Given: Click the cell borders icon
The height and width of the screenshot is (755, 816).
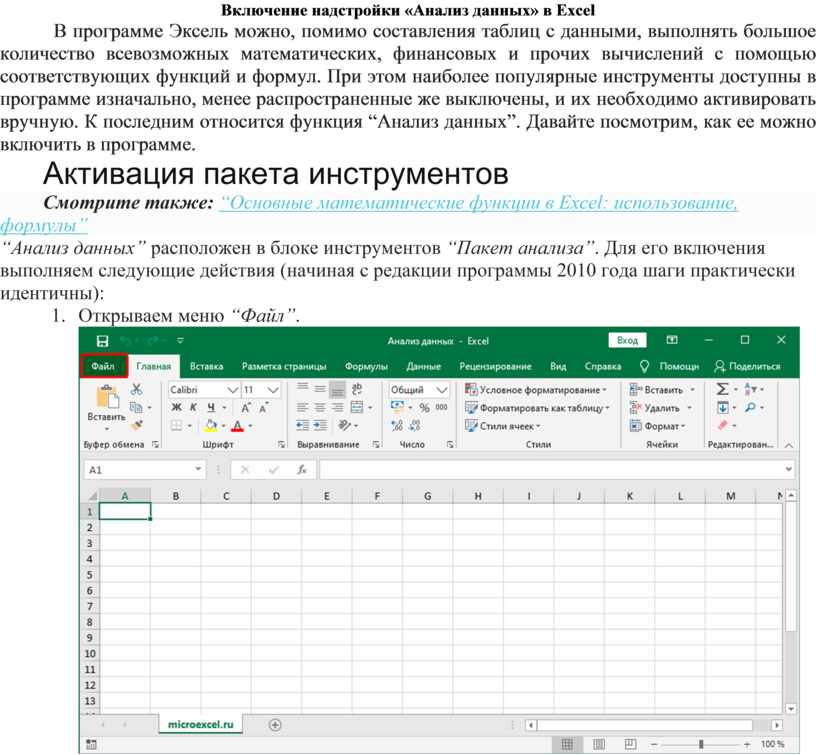Looking at the screenshot, I should pos(177,426).
